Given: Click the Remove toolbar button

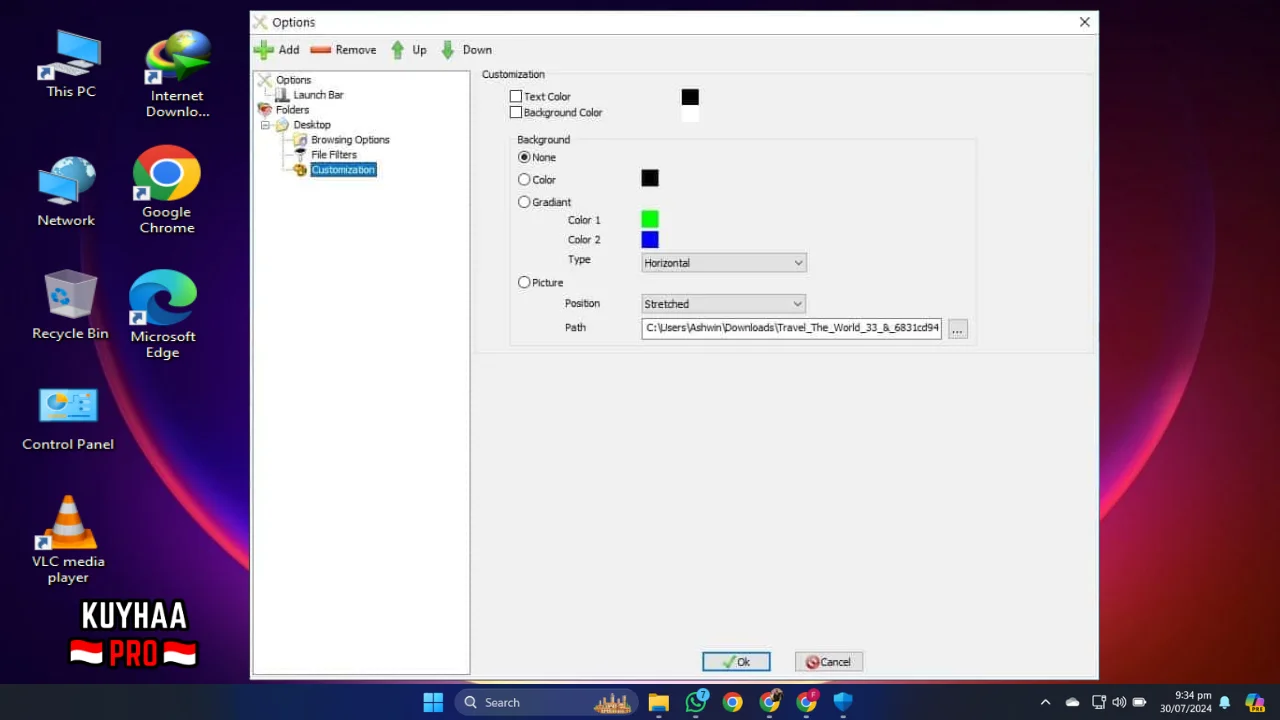Looking at the screenshot, I should click(343, 49).
